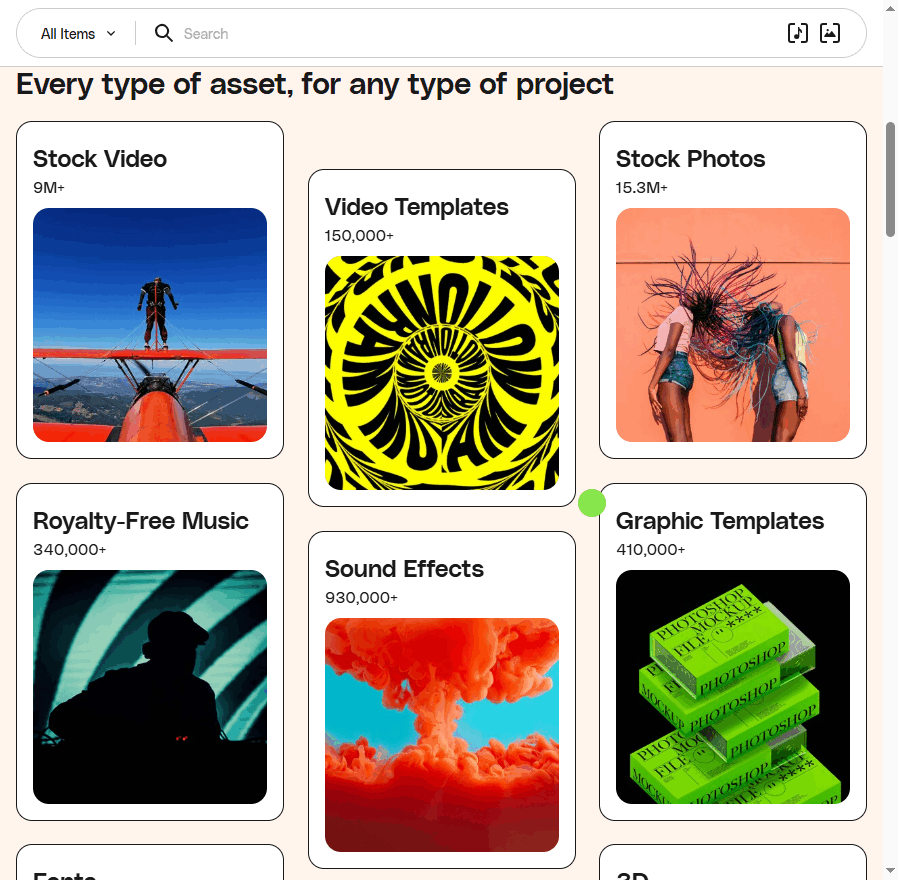Click the scrollbar up arrow
898x880 pixels.
890,8
